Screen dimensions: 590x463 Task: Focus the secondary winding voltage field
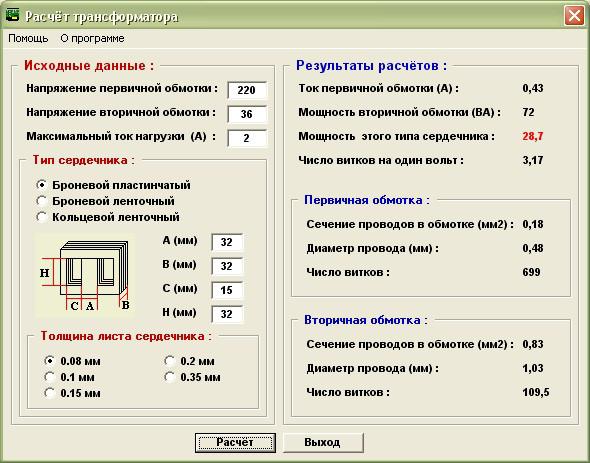(247, 114)
